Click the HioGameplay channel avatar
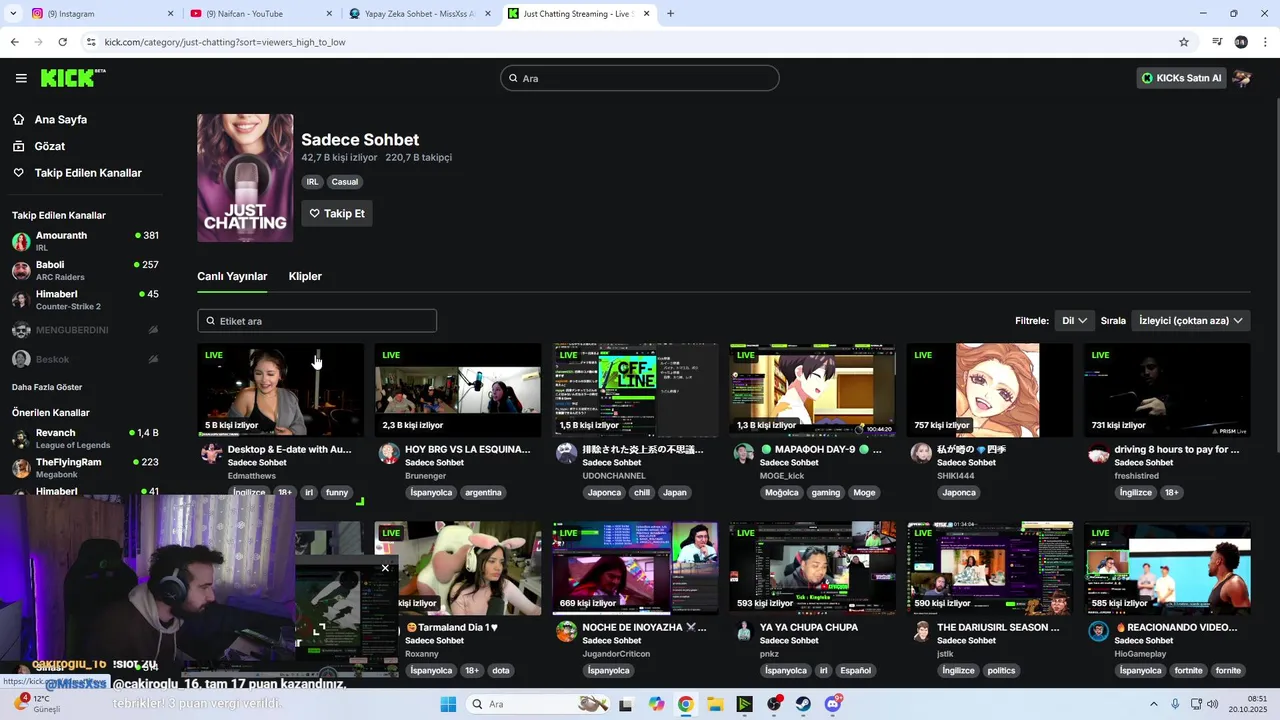Viewport: 1280px width, 720px height. [x=1098, y=631]
